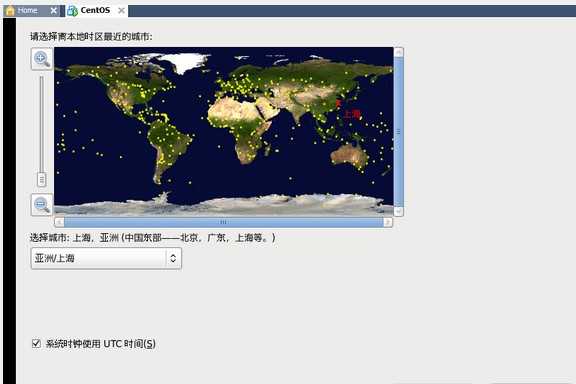Click the Home tab house icon
The height and width of the screenshot is (384, 576).
pos(10,11)
